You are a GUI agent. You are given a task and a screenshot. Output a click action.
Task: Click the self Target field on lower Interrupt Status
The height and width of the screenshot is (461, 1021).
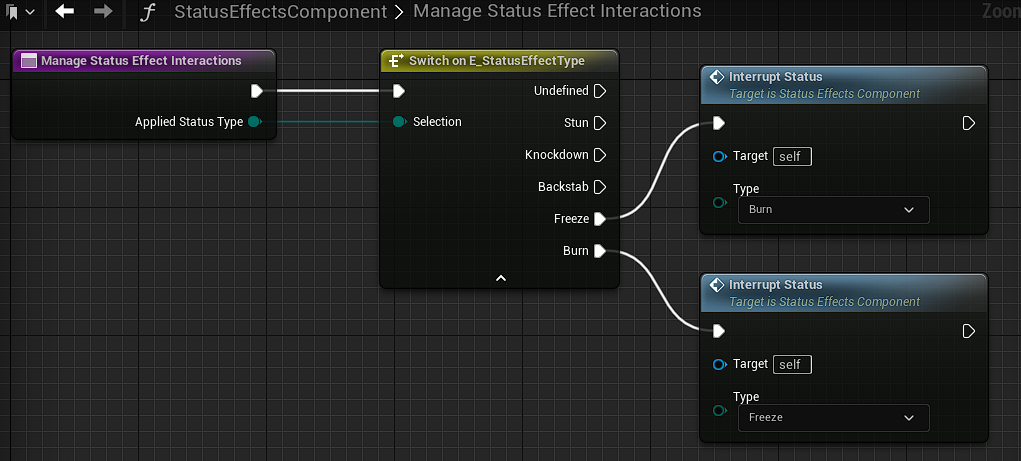(x=792, y=365)
